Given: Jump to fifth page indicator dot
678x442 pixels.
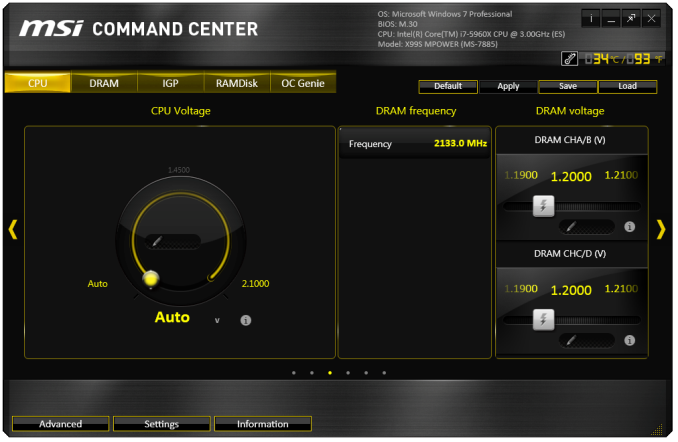Looking at the screenshot, I should [x=366, y=373].
